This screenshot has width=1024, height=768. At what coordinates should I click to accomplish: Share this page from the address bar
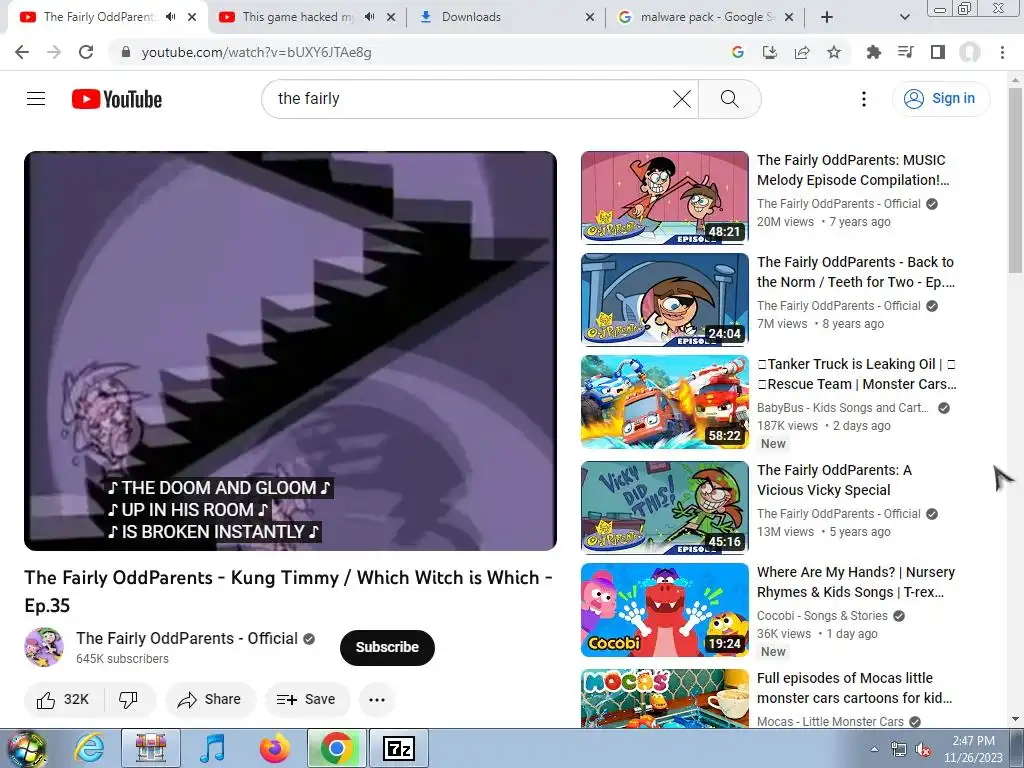tap(802, 52)
